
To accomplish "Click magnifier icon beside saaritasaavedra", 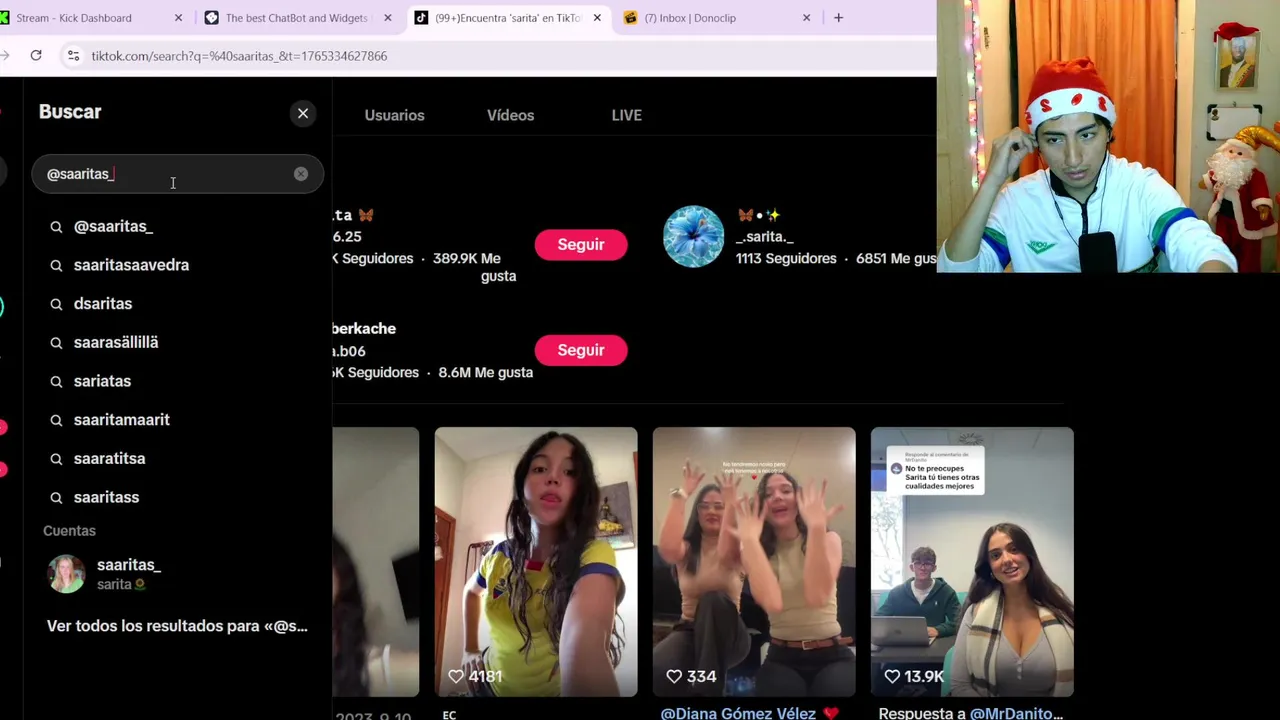I will 56,265.
